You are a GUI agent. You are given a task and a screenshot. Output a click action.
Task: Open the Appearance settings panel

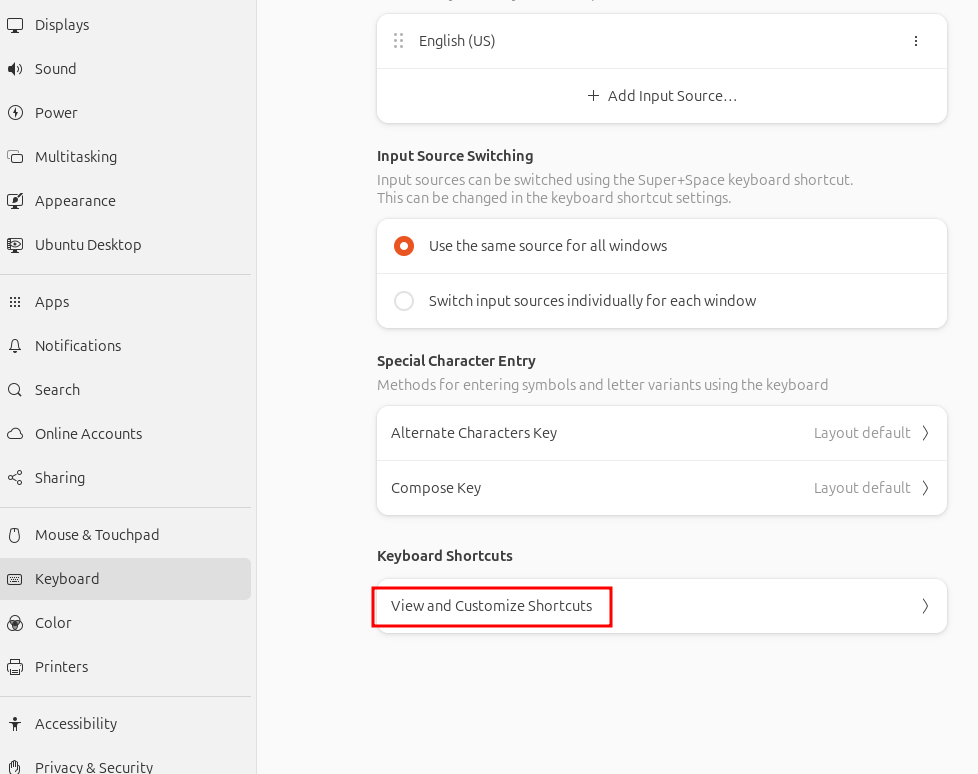point(75,201)
